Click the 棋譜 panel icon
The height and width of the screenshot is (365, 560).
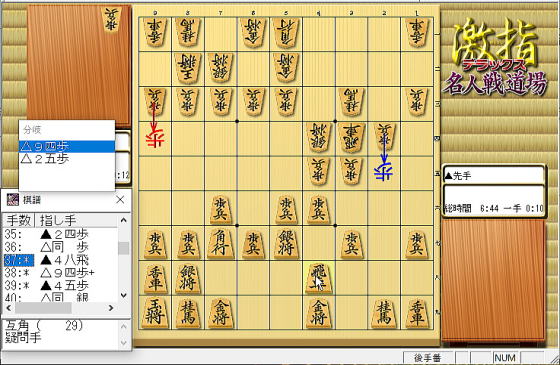click(13, 200)
